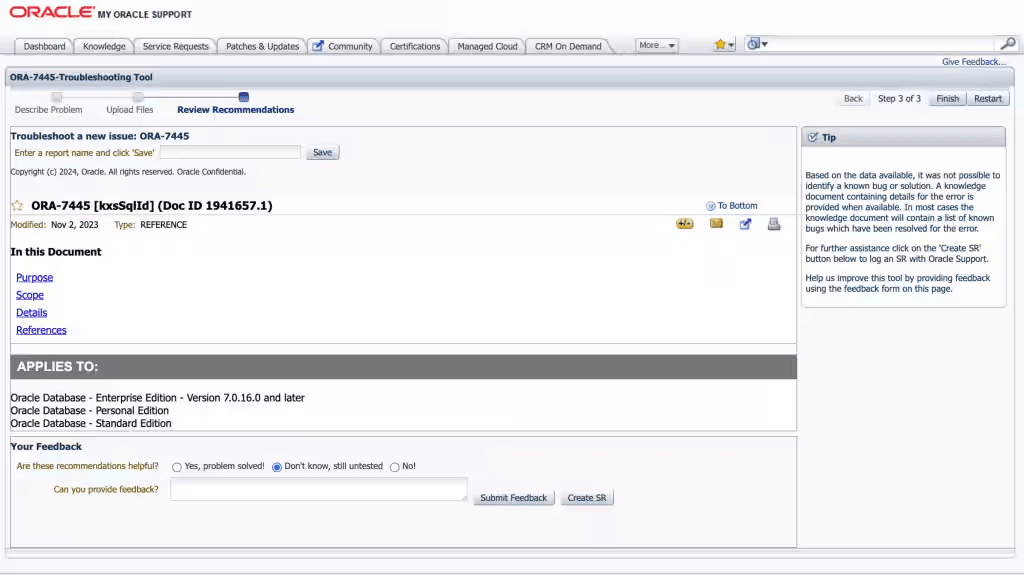Click the Oracle logo
This screenshot has width=1024, height=575.
(52, 12)
